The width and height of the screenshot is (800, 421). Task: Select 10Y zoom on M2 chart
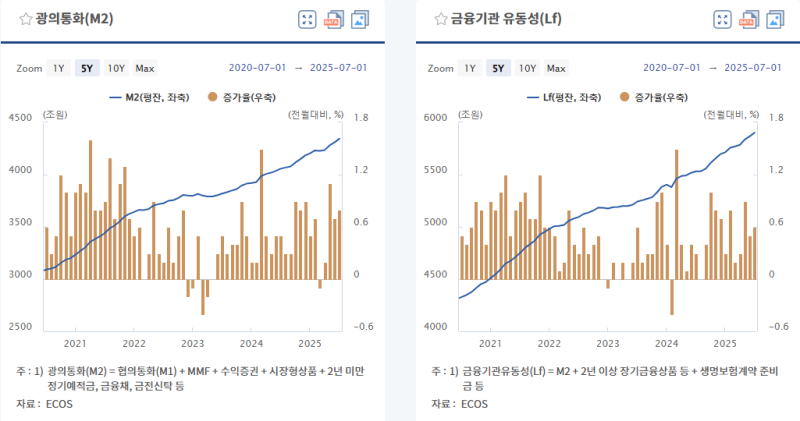116,68
